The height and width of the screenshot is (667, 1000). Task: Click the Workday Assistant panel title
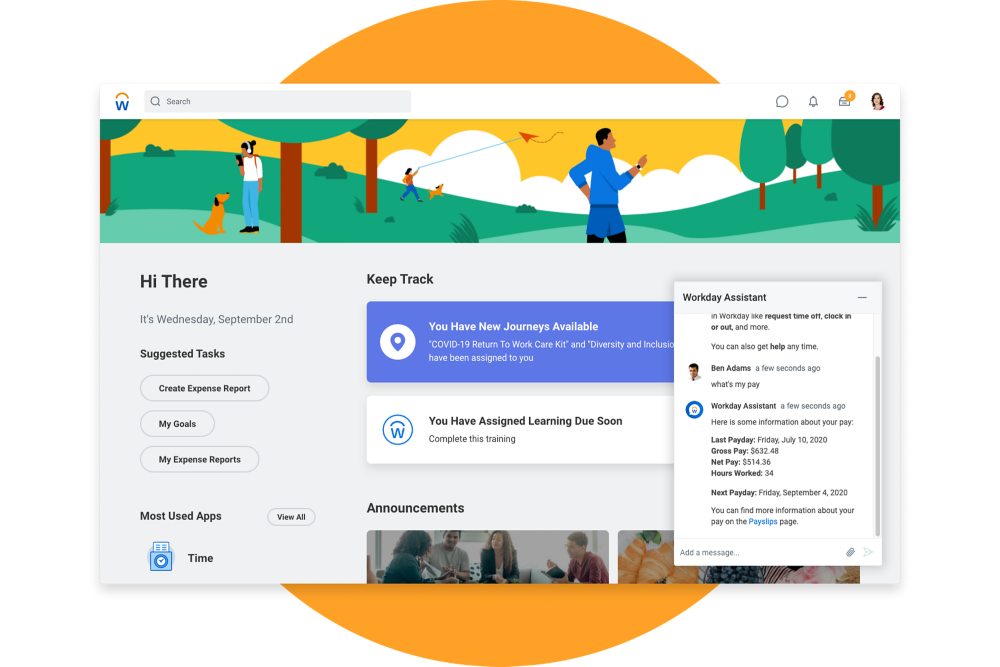click(x=724, y=298)
